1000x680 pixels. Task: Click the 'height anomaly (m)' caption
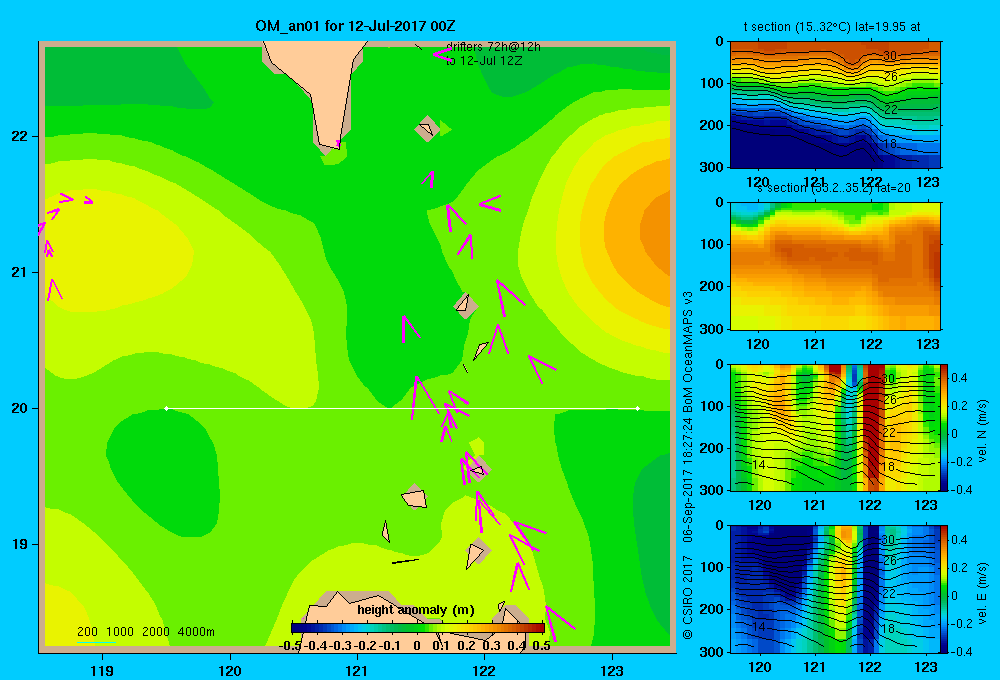416,610
